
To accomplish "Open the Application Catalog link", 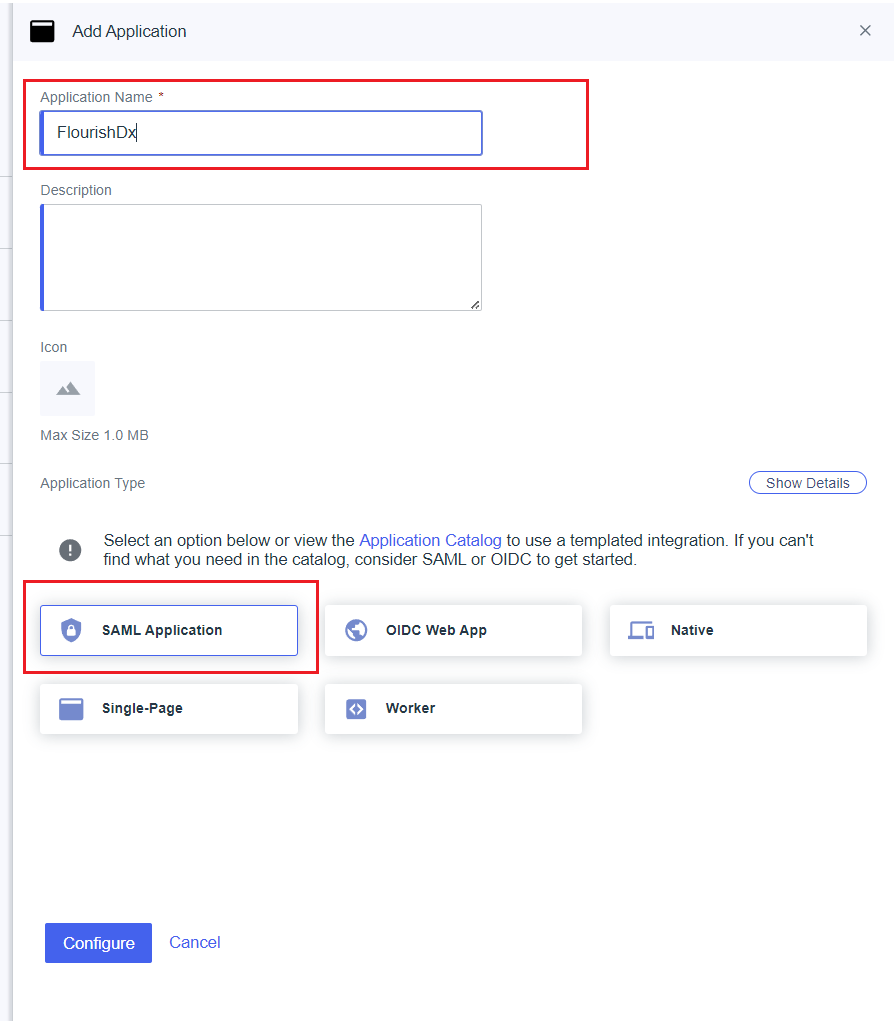I will (430, 540).
